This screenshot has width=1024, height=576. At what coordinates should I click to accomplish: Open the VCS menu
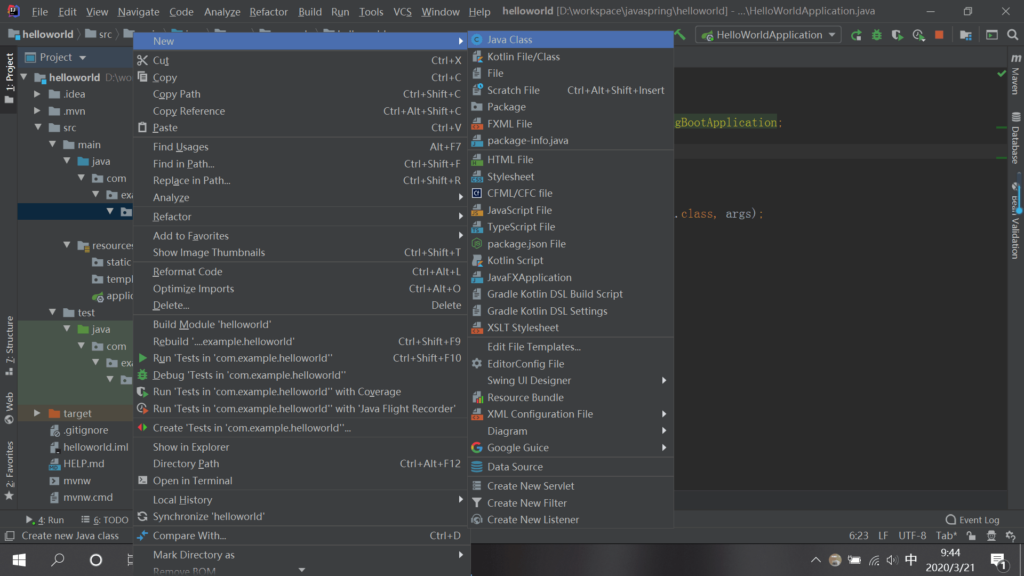point(402,11)
